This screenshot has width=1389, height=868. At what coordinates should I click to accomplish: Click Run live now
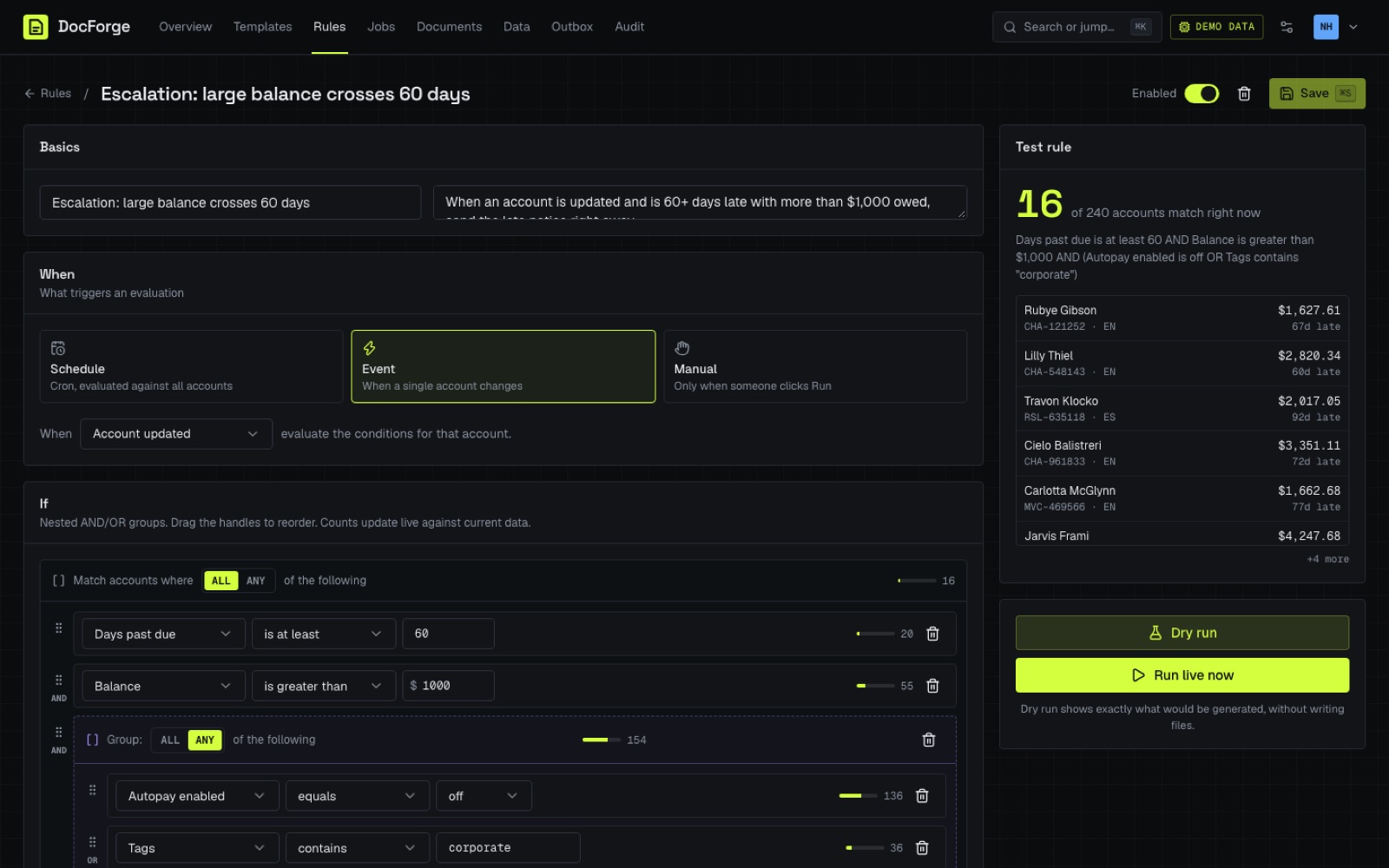click(x=1182, y=675)
